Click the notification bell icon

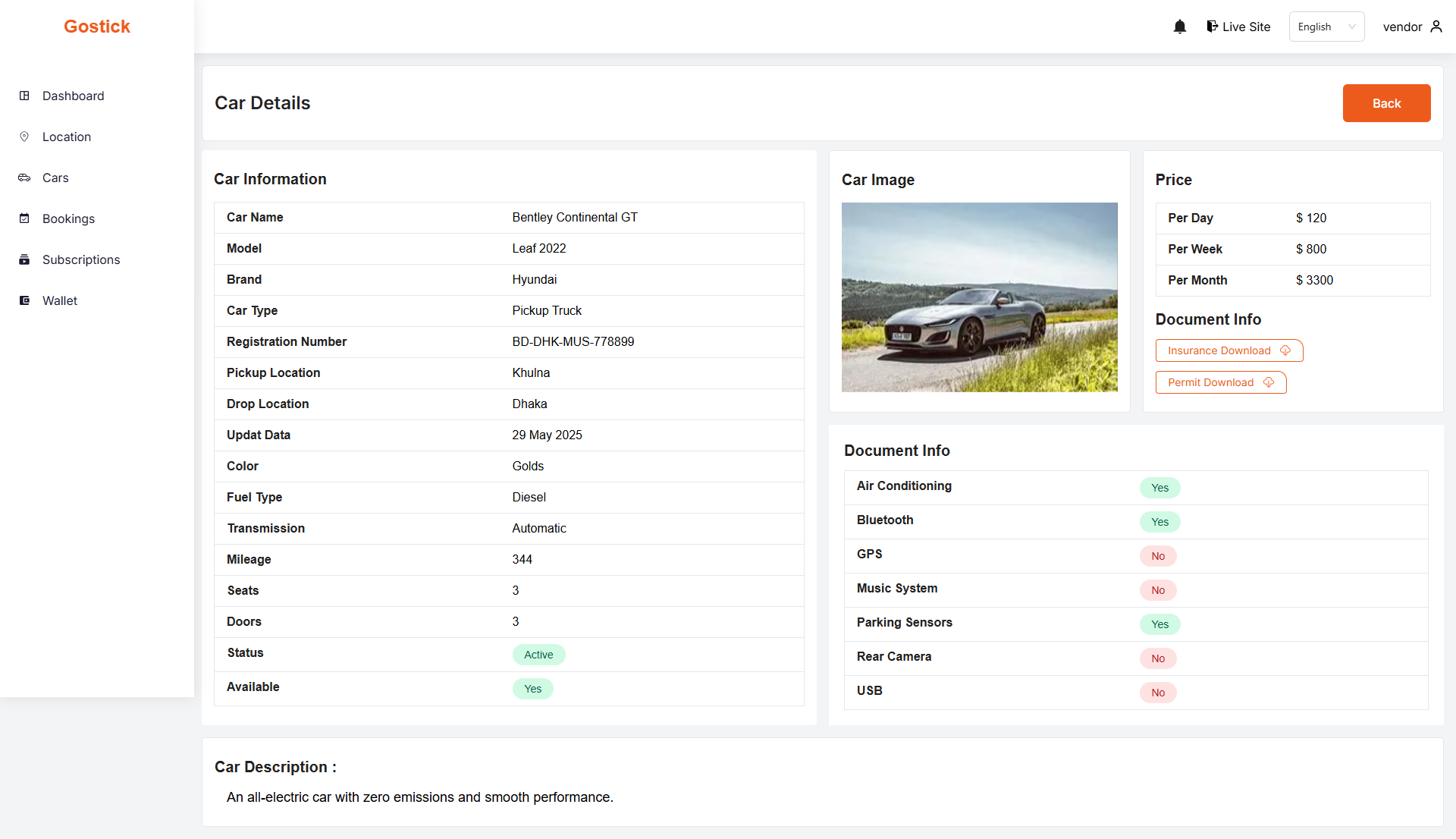(1179, 27)
